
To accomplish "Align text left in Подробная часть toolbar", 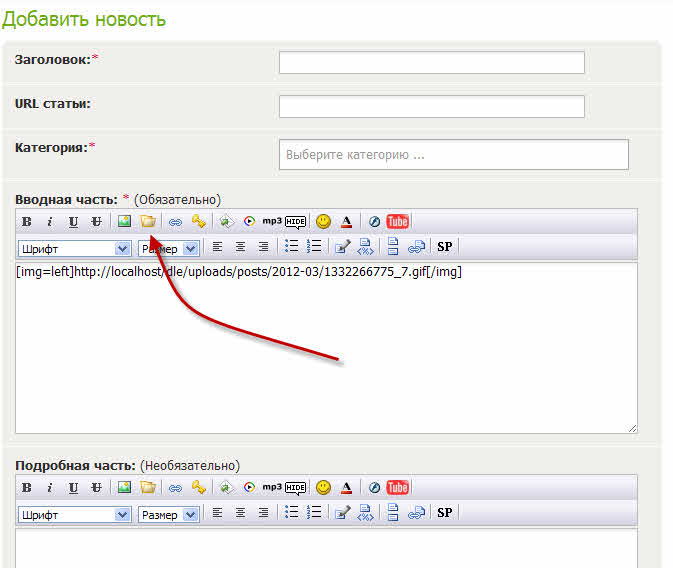I will click(x=218, y=513).
